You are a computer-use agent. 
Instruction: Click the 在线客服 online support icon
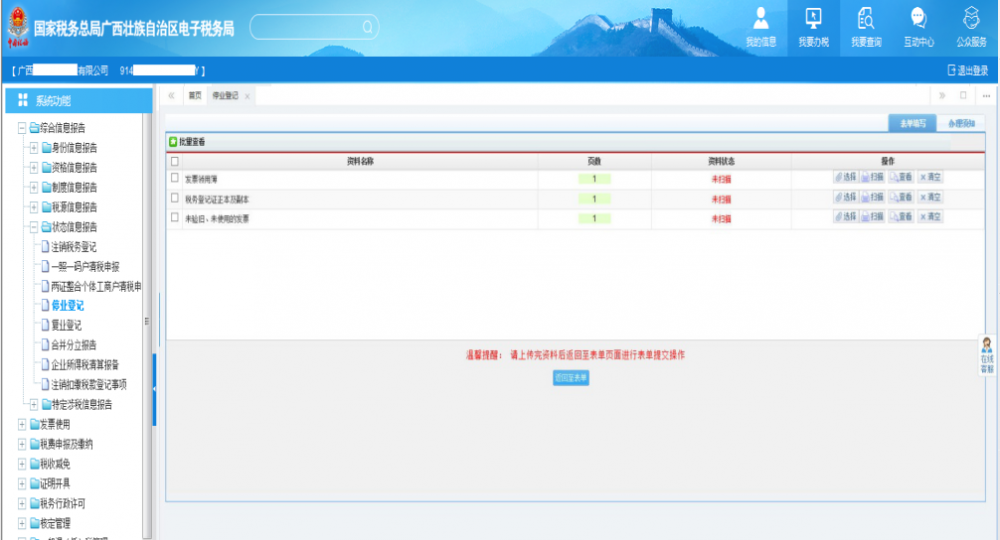click(x=987, y=355)
